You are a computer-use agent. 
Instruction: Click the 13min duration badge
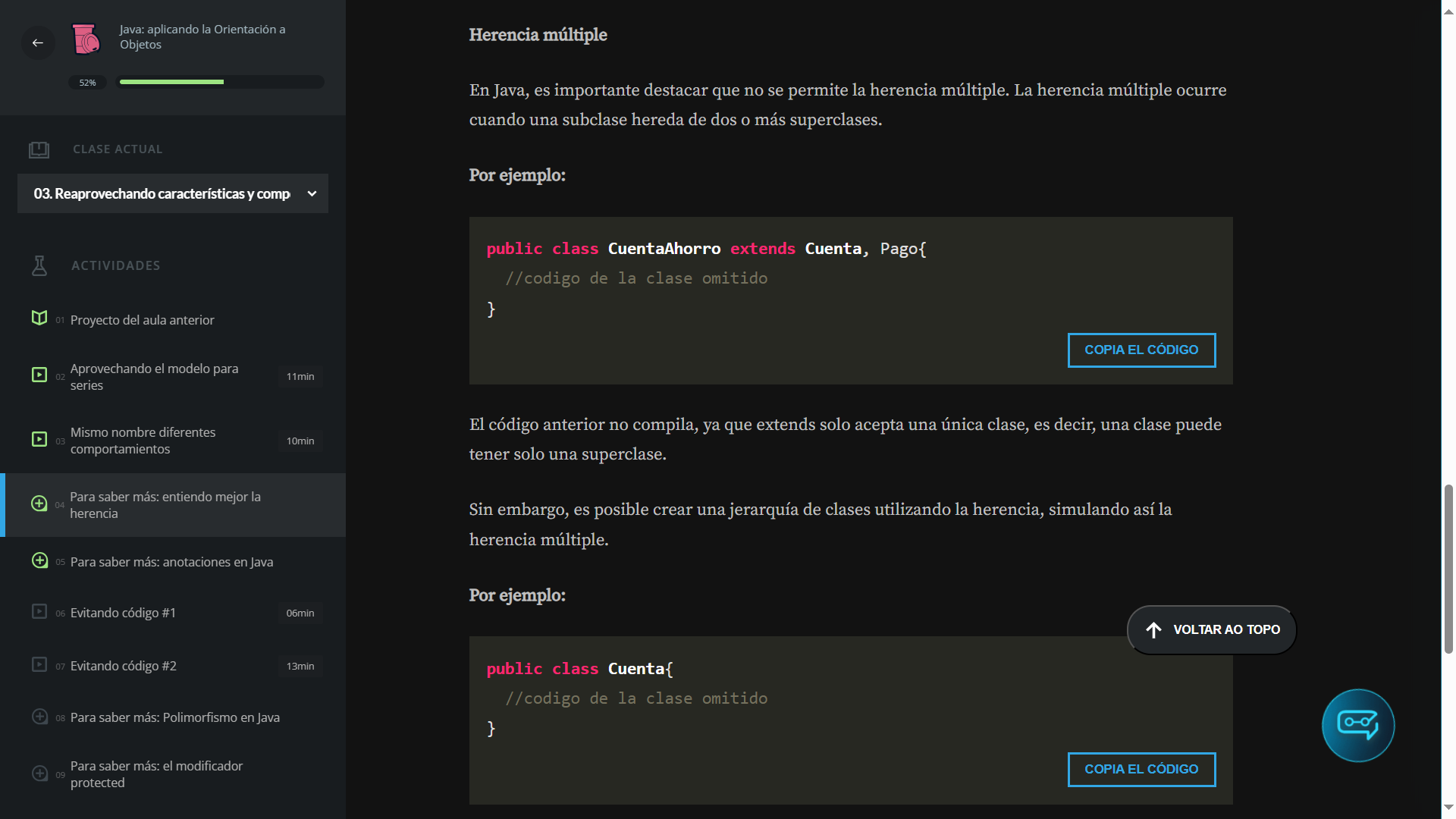(300, 666)
